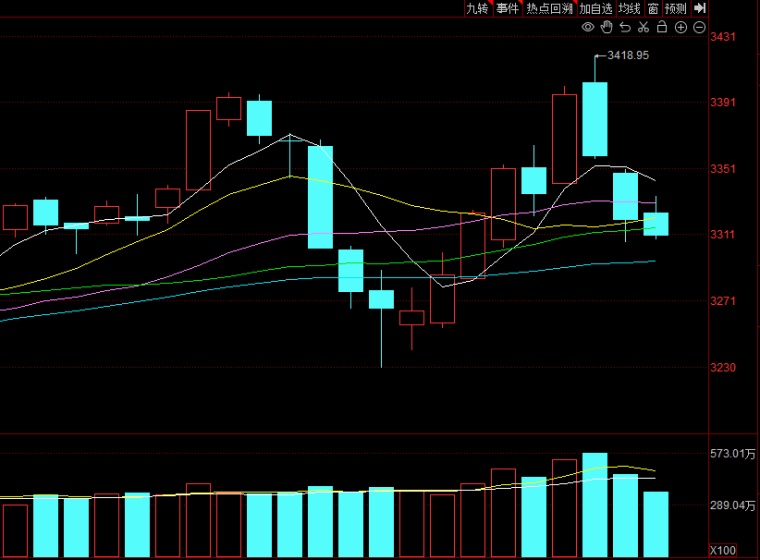
Task: Open the 热点回溯 hotspot review button
Action: (550, 8)
